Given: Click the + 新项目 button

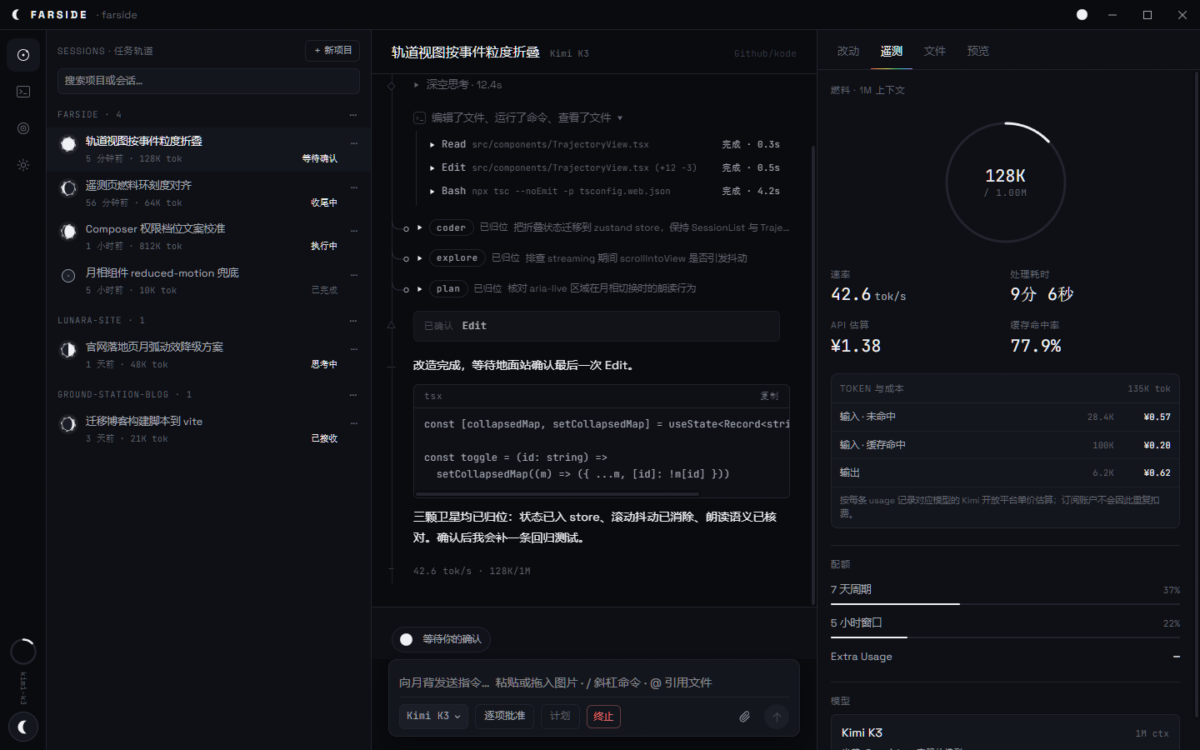Looking at the screenshot, I should pyautogui.click(x=333, y=50).
